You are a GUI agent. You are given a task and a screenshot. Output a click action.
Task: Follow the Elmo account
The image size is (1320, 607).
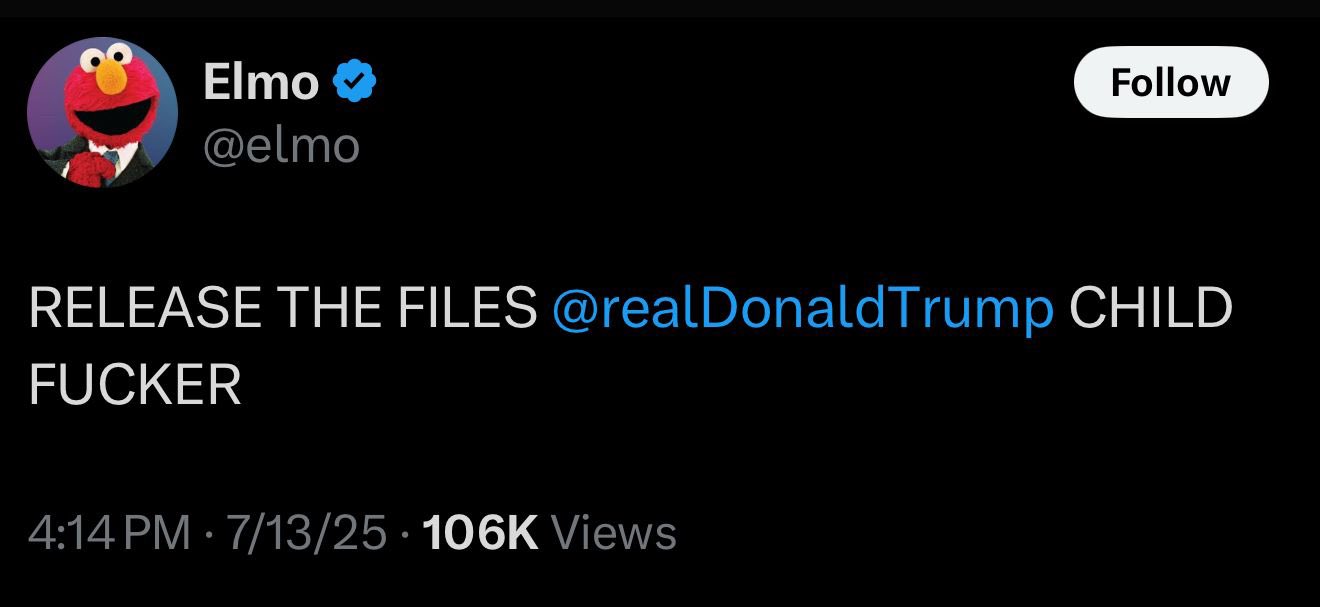1171,82
